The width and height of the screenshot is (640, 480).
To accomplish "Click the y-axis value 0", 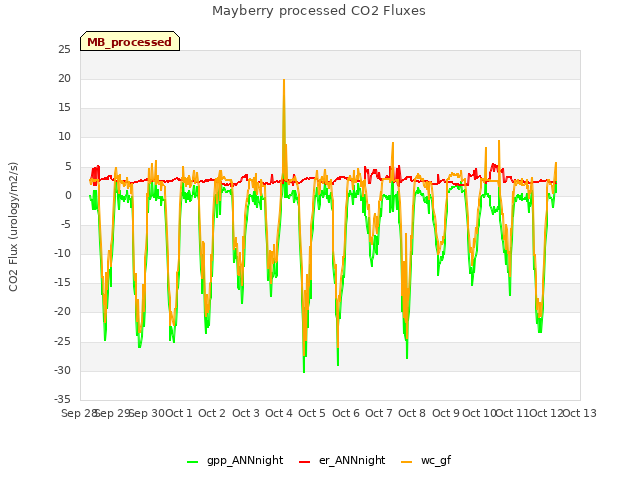I will [x=68, y=196].
